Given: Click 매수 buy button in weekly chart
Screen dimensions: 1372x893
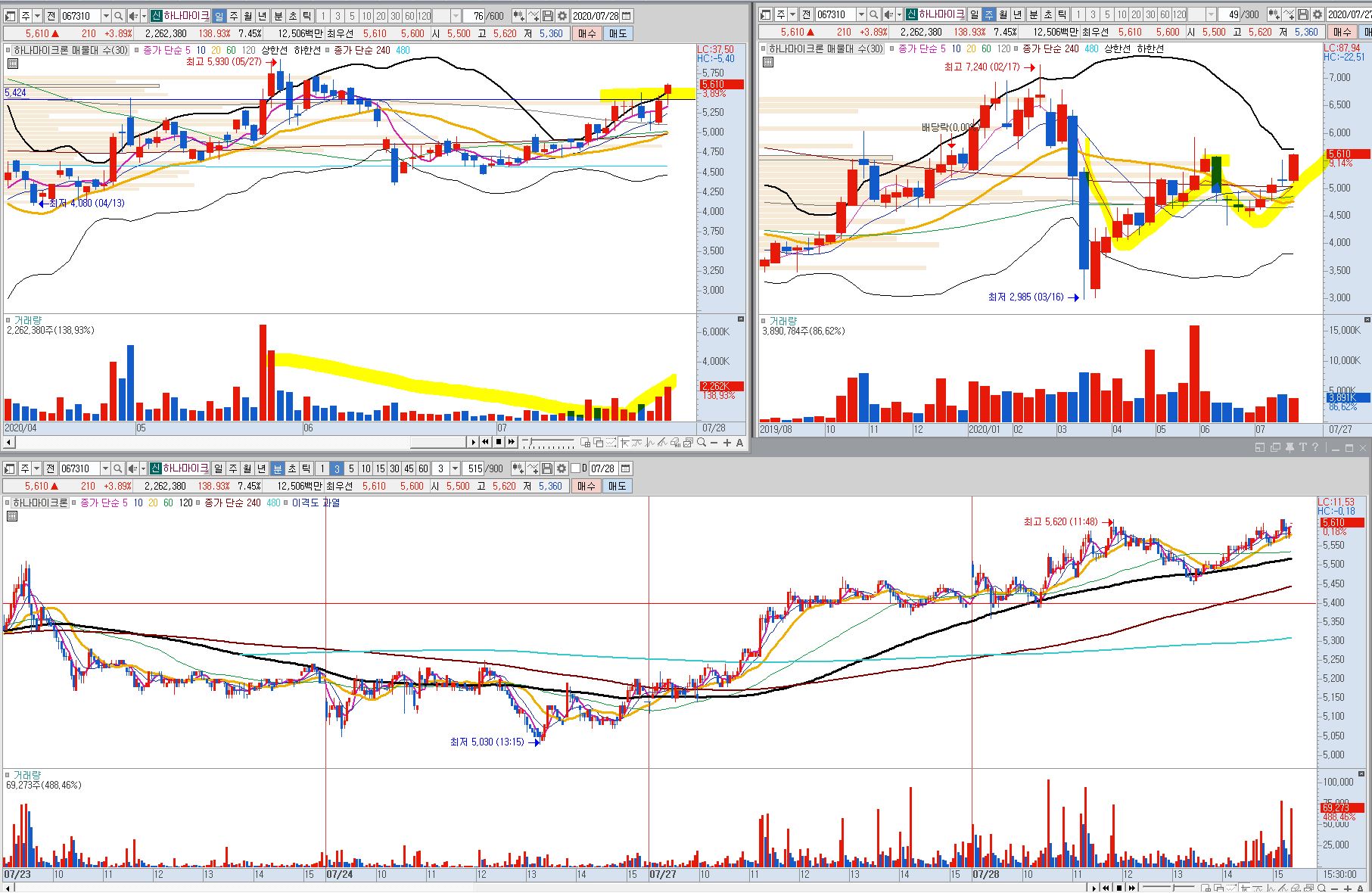Looking at the screenshot, I should click(1342, 32).
